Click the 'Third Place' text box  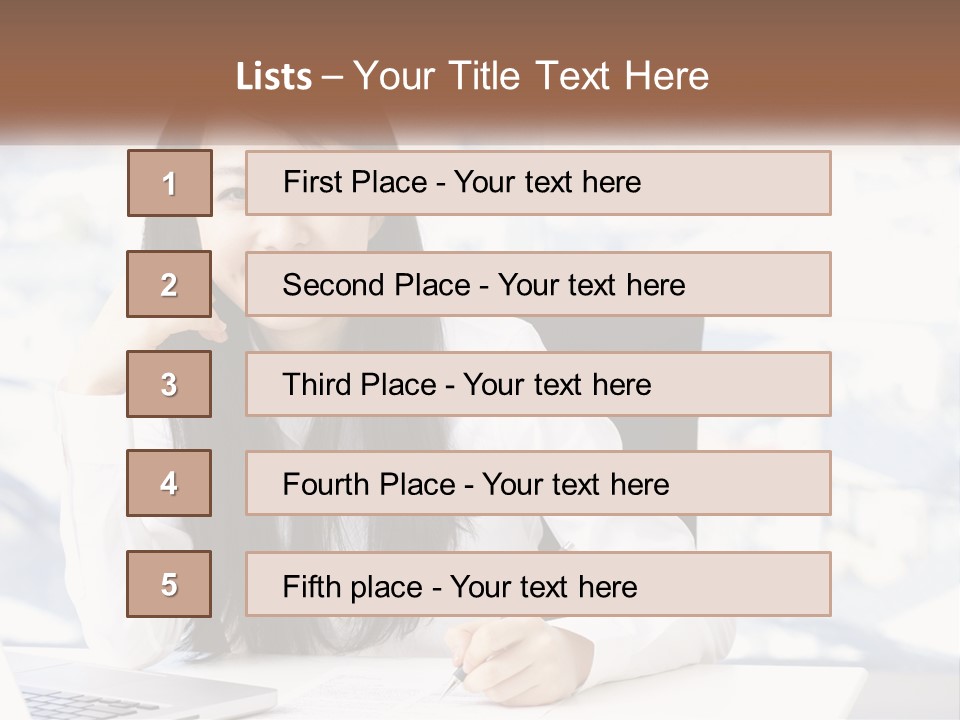coord(538,384)
